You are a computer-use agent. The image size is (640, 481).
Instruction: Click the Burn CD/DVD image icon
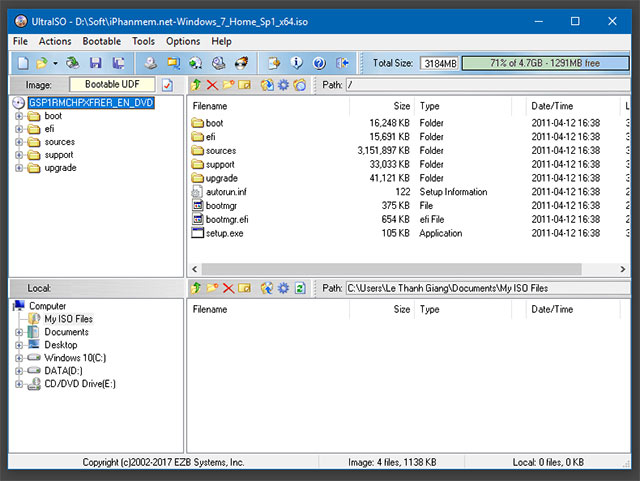pyautogui.click(x=240, y=63)
